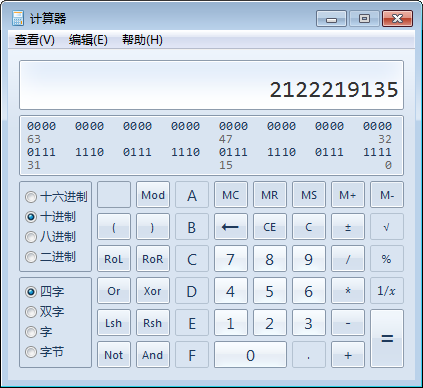Click the division / button

tap(348, 259)
